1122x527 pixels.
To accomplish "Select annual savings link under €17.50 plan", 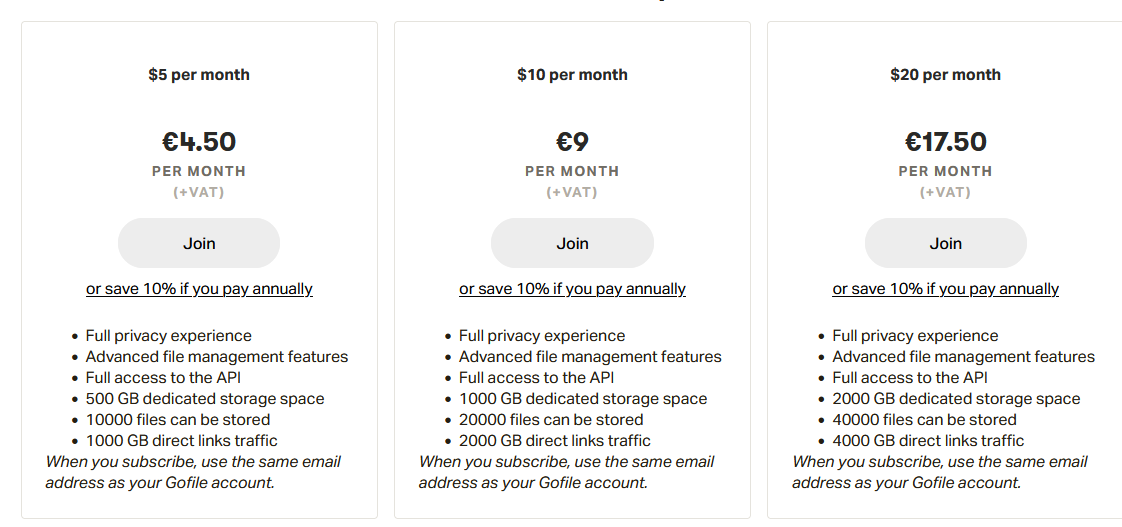I will (x=945, y=289).
